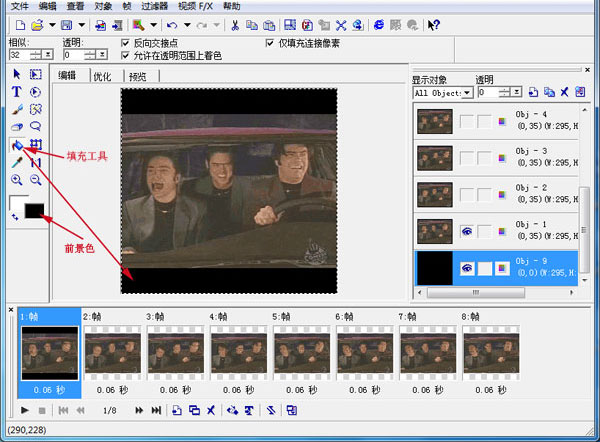
Task: Show Obj - 2 via visibility box
Action: 467,194
